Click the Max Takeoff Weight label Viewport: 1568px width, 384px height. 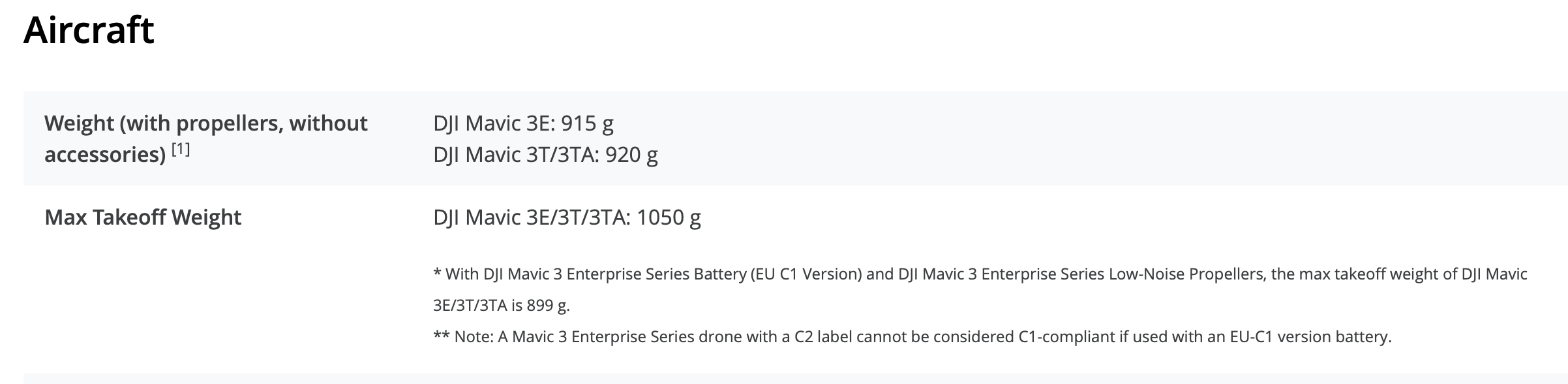point(143,217)
